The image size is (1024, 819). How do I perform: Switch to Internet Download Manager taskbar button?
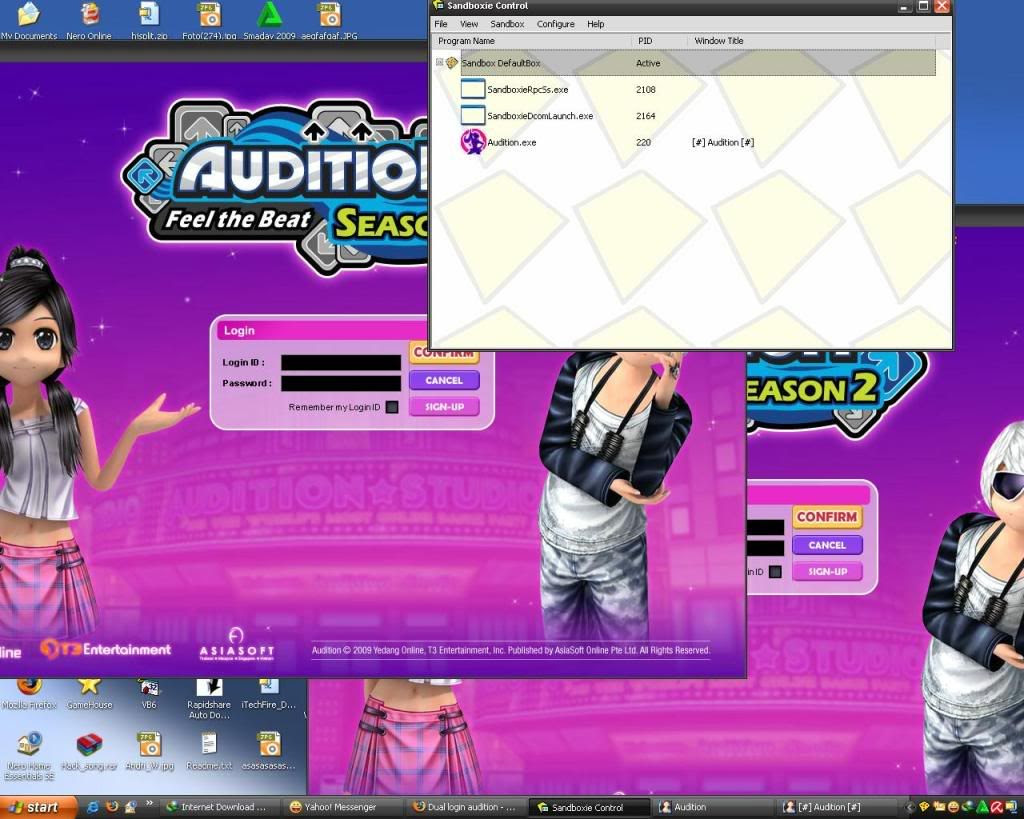pos(220,807)
